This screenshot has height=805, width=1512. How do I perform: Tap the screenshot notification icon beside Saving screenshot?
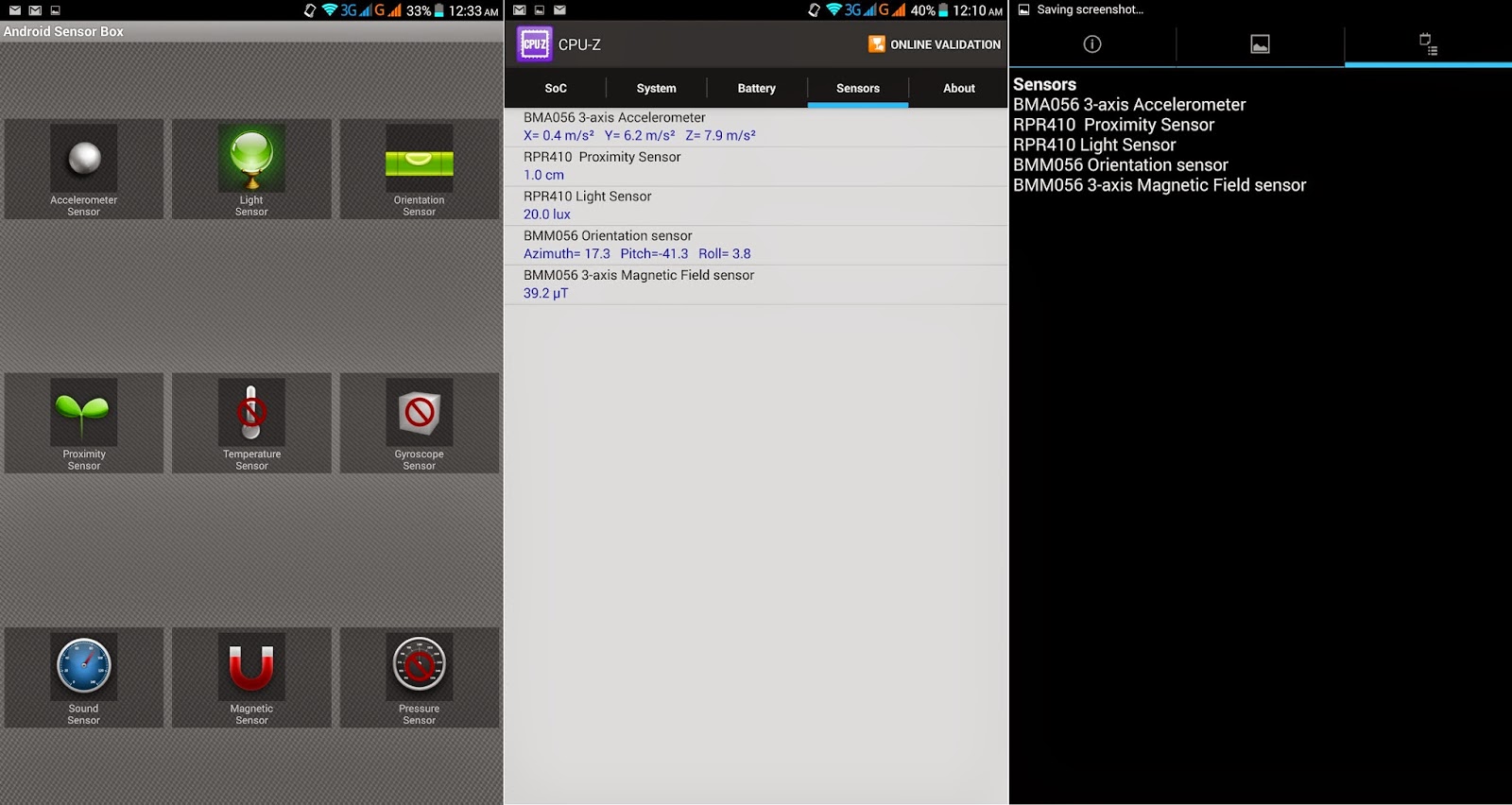[x=1023, y=9]
